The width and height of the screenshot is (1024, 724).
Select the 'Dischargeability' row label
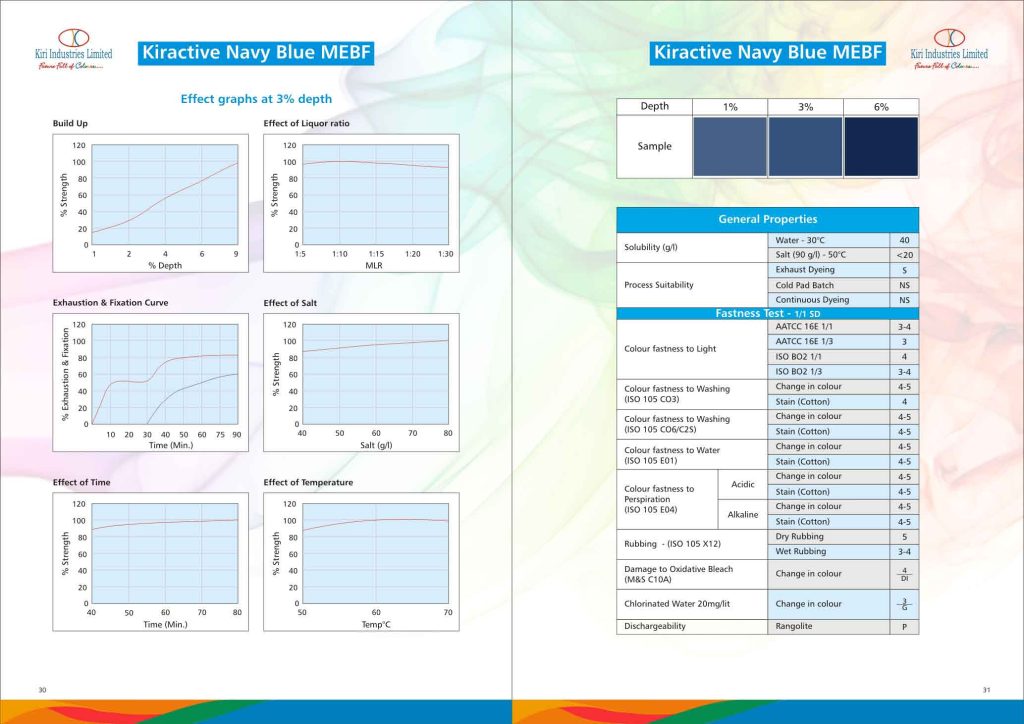click(692, 627)
